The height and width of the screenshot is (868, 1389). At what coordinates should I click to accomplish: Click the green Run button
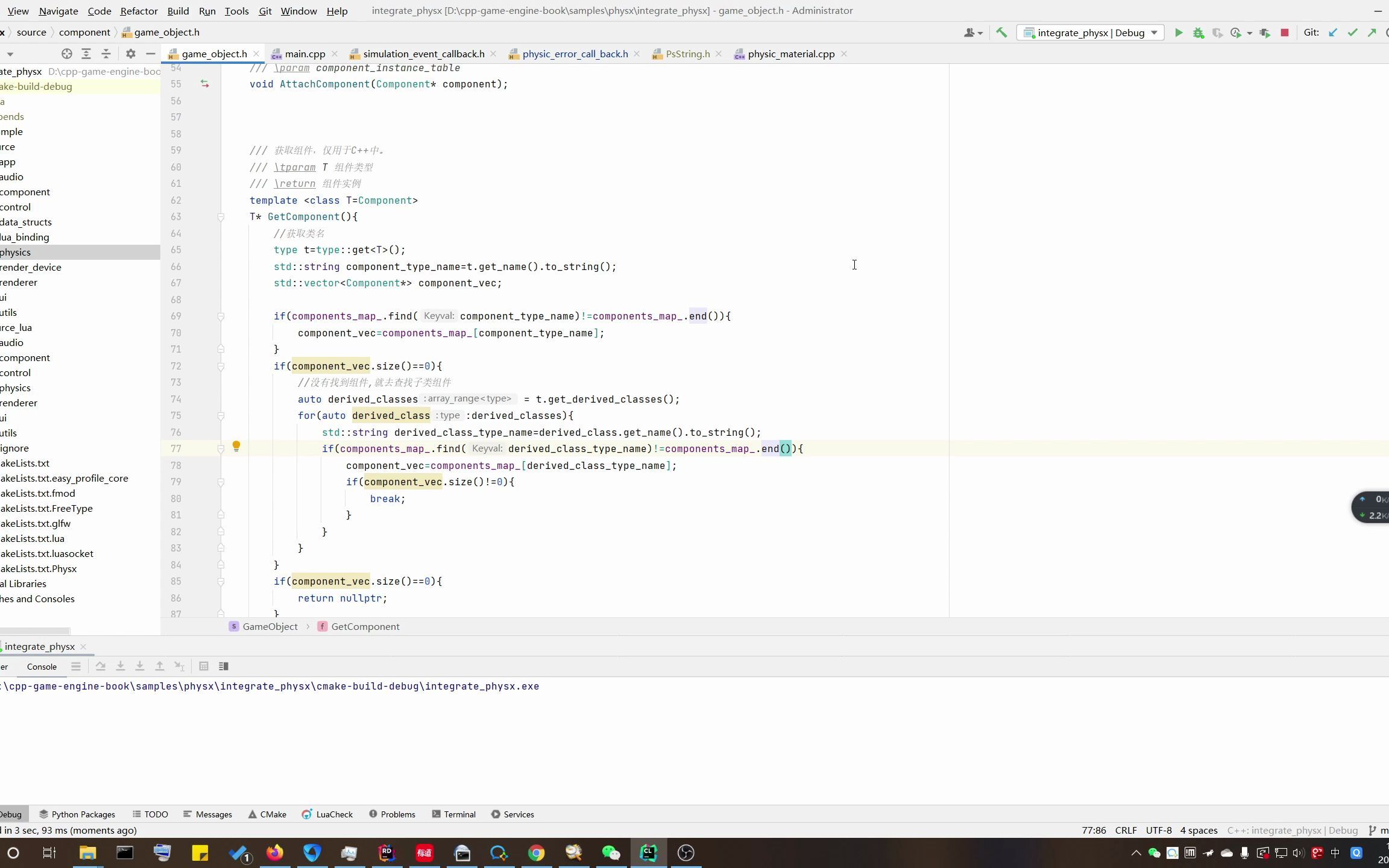pos(1179,33)
